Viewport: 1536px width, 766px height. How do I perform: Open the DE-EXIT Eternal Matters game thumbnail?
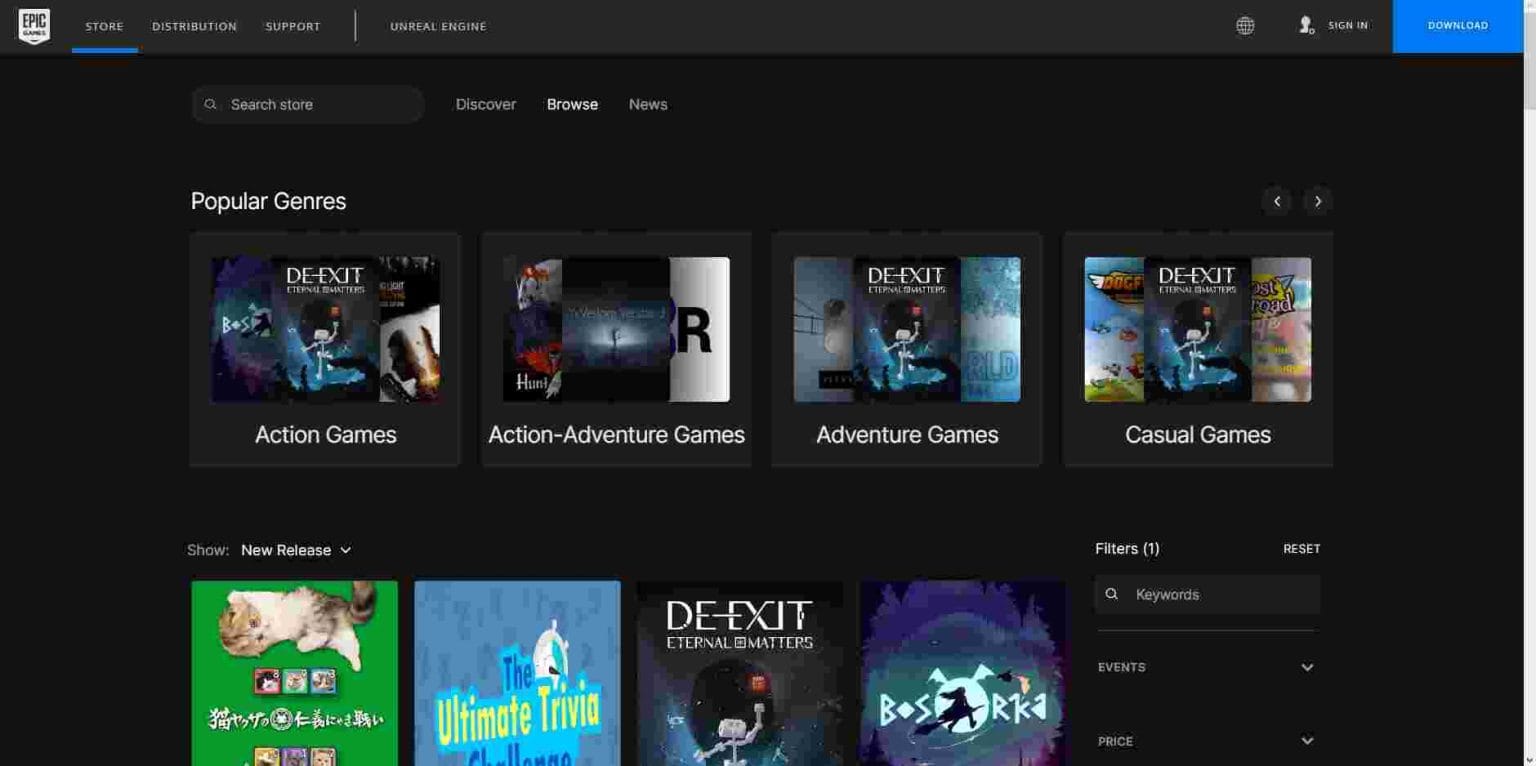pyautogui.click(x=739, y=672)
